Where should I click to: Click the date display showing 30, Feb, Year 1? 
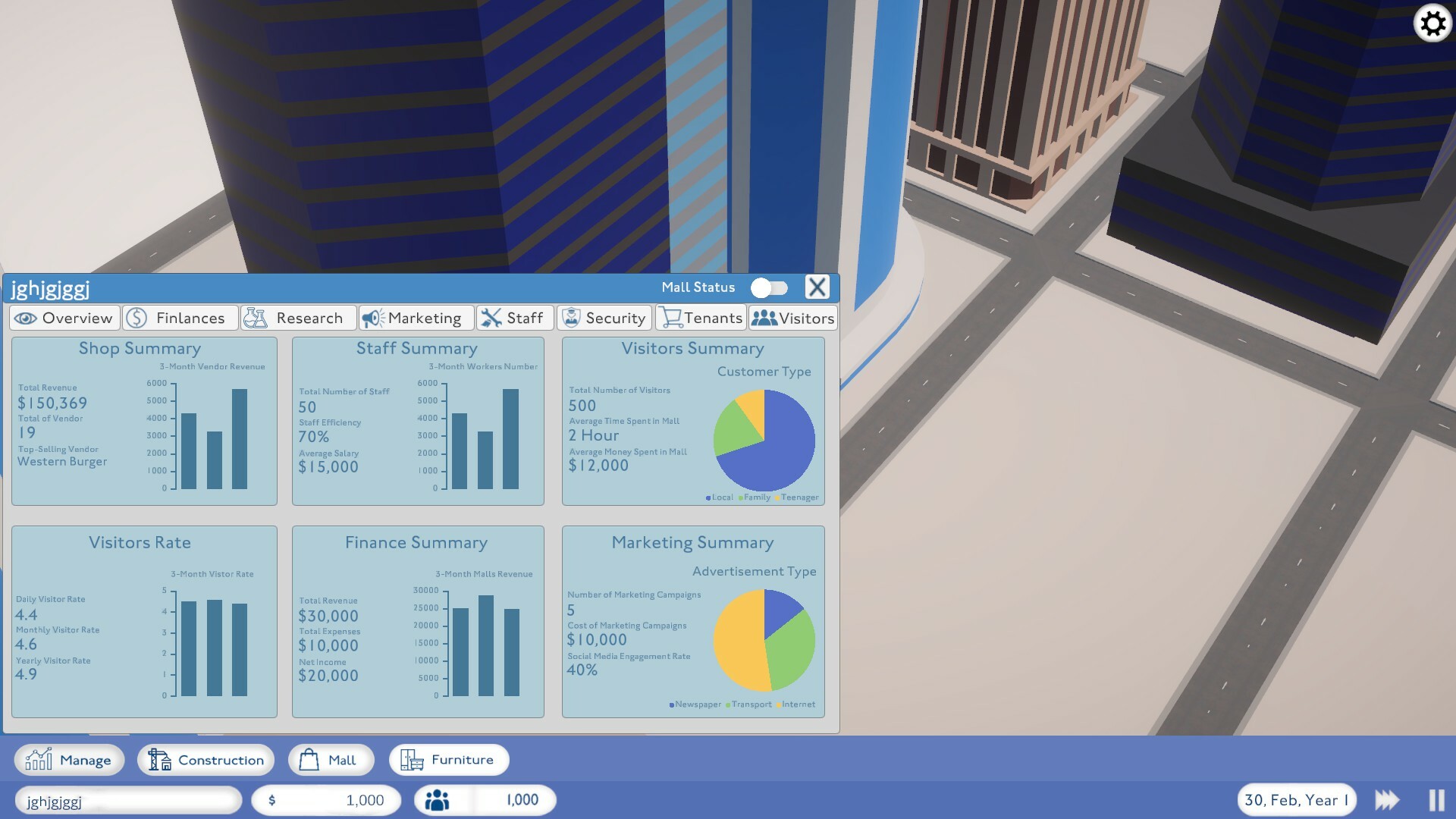point(1295,799)
